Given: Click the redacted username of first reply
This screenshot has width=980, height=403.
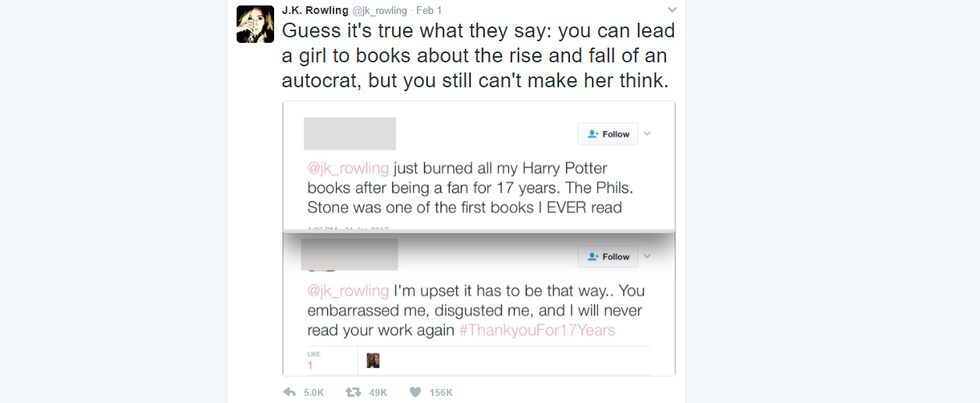Looking at the screenshot, I should 349,134.
